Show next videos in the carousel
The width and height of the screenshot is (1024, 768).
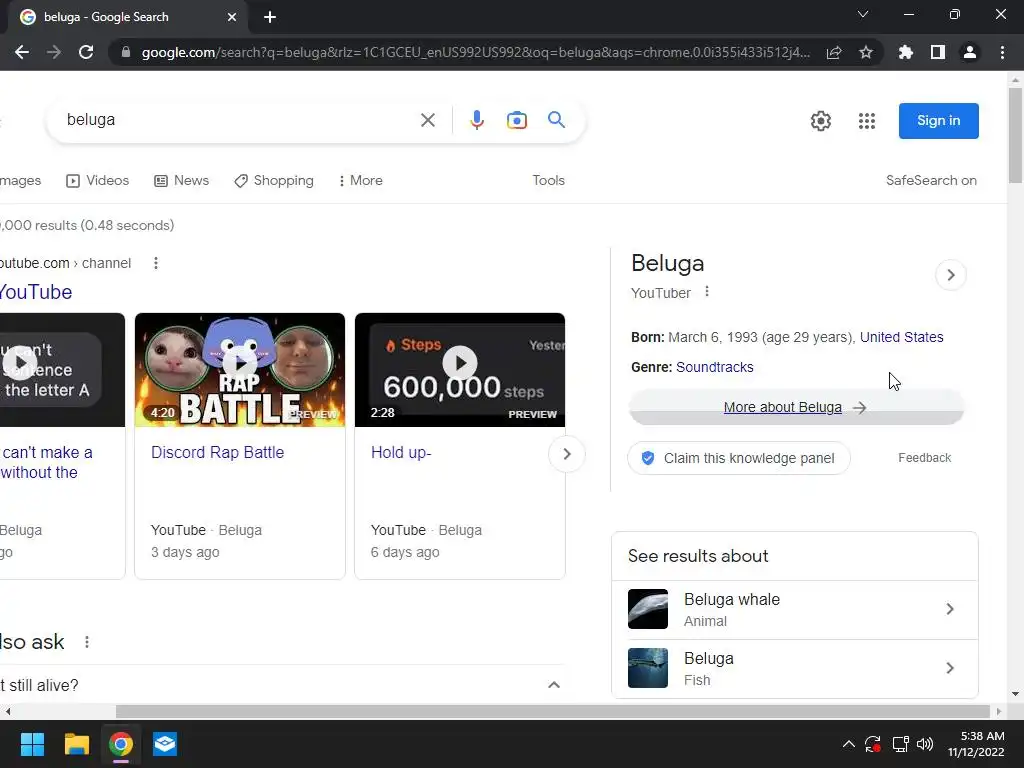pyautogui.click(x=567, y=454)
